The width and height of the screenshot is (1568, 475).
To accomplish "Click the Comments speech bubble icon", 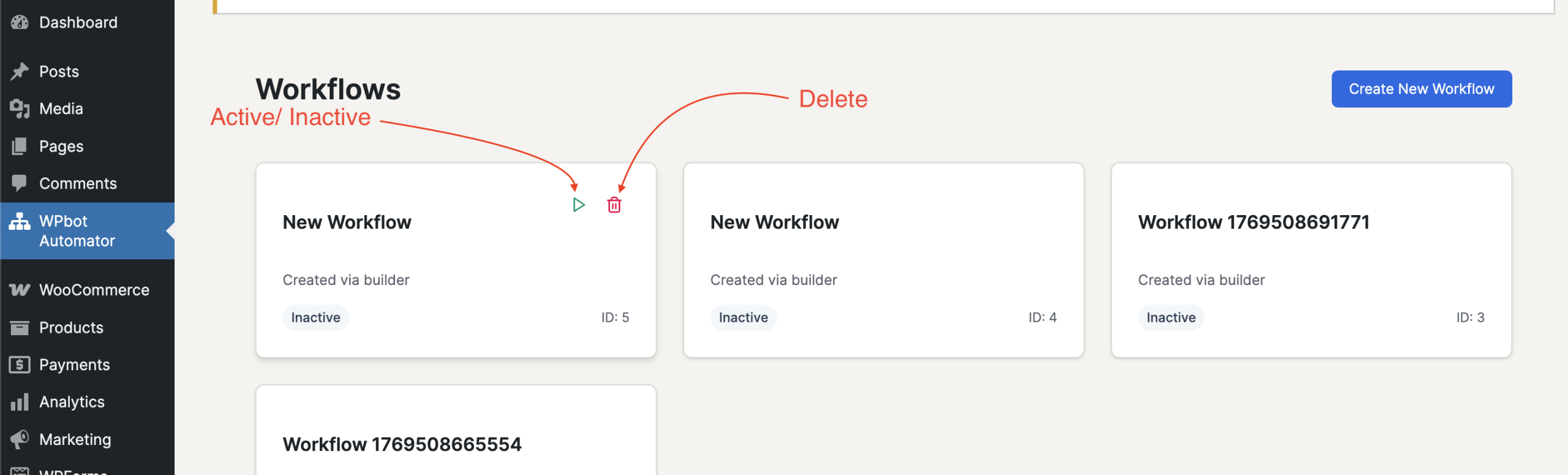I will pos(20,183).
